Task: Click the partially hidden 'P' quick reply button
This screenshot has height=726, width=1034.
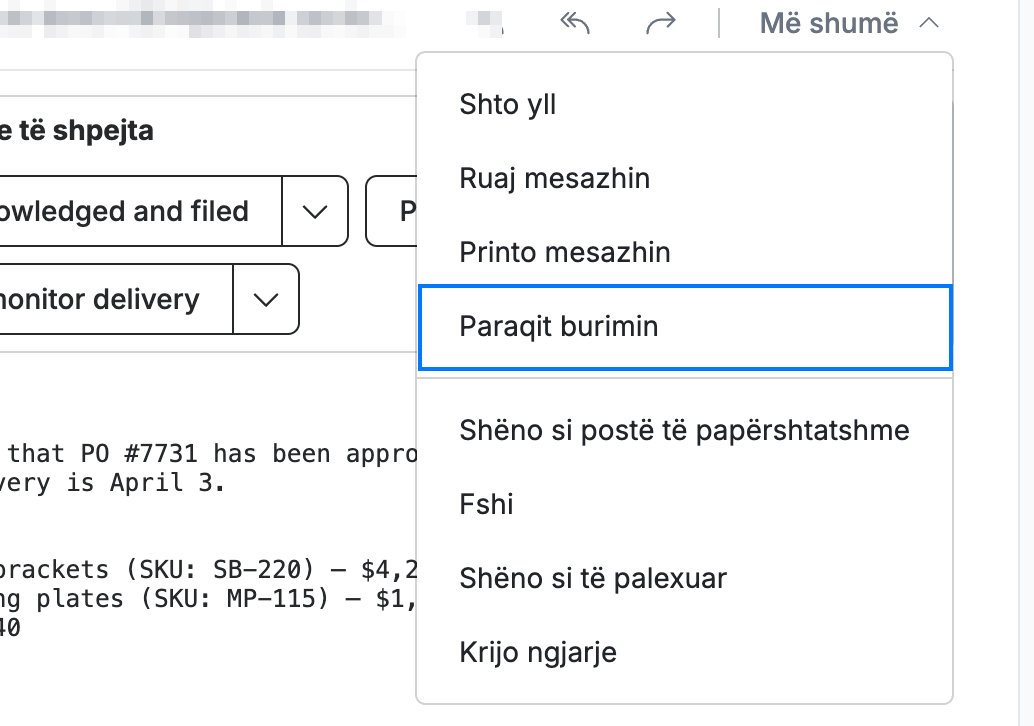Action: click(x=392, y=211)
